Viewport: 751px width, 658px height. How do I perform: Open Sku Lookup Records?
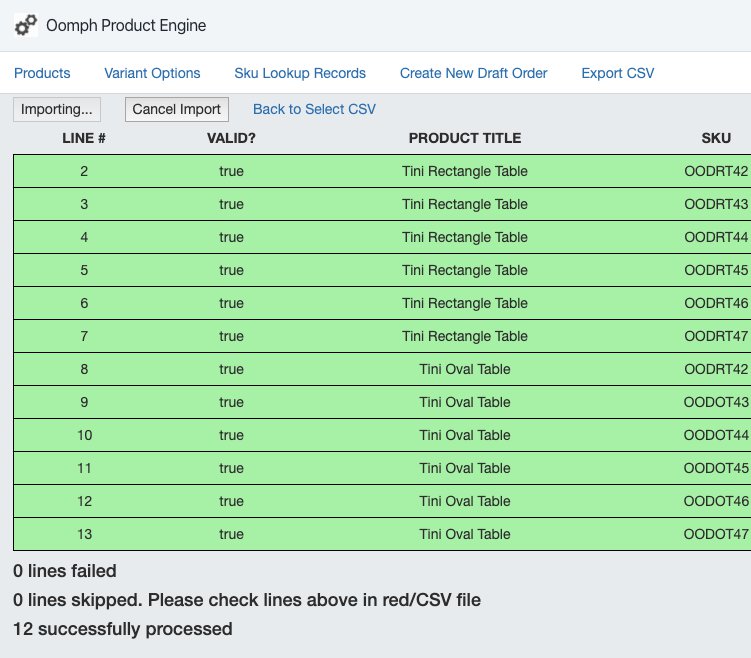click(300, 73)
